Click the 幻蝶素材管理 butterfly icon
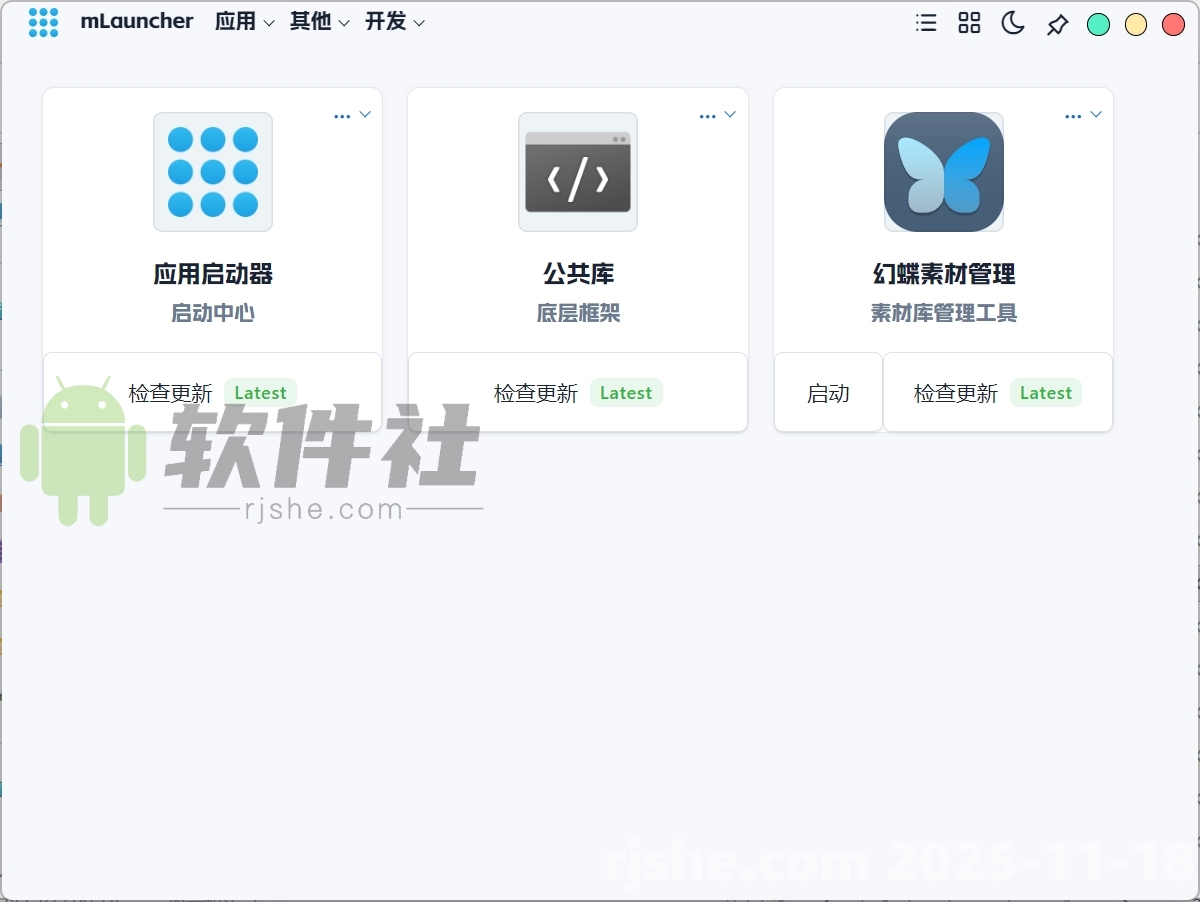The width and height of the screenshot is (1200, 902). click(x=943, y=171)
